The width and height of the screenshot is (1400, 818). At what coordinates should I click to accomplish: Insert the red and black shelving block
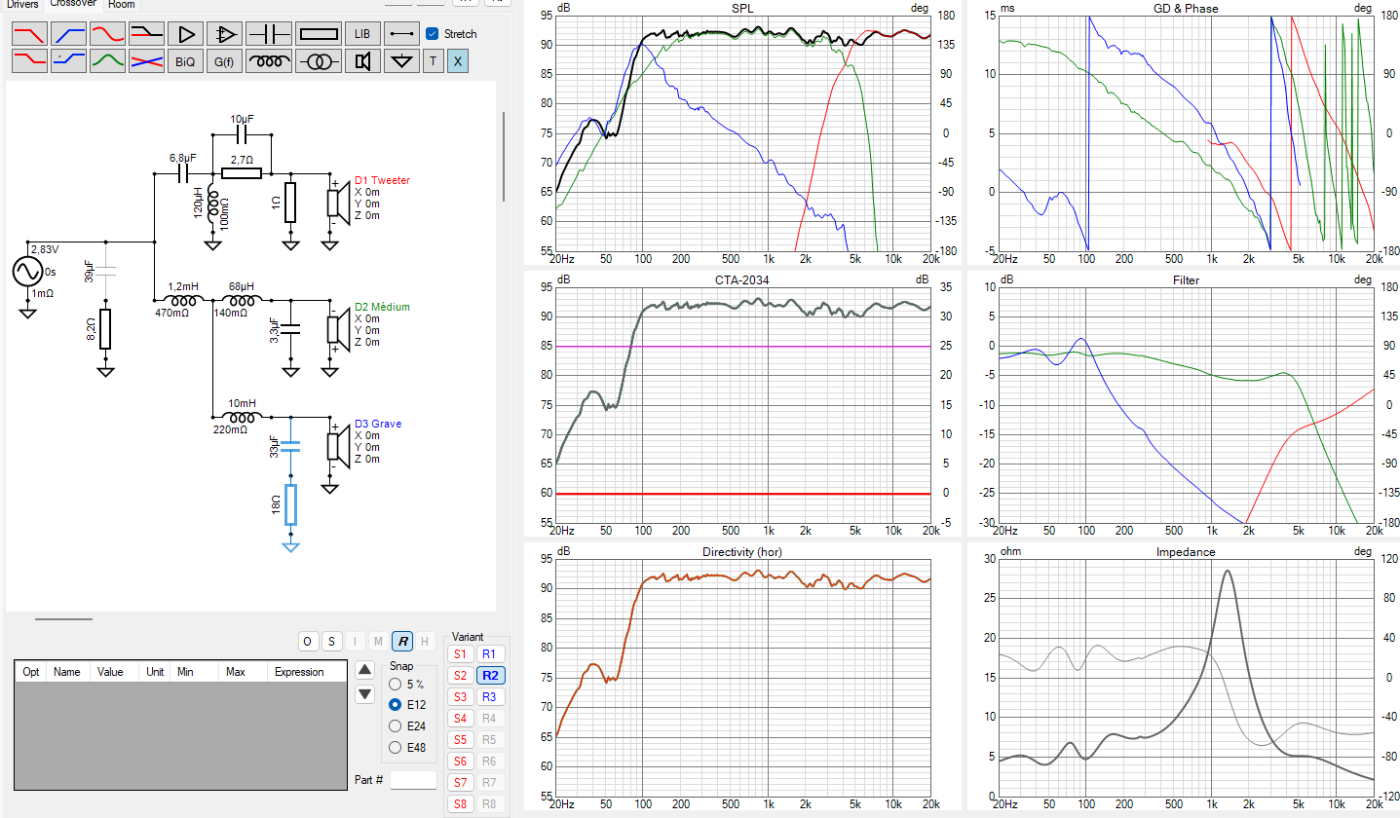(146, 33)
